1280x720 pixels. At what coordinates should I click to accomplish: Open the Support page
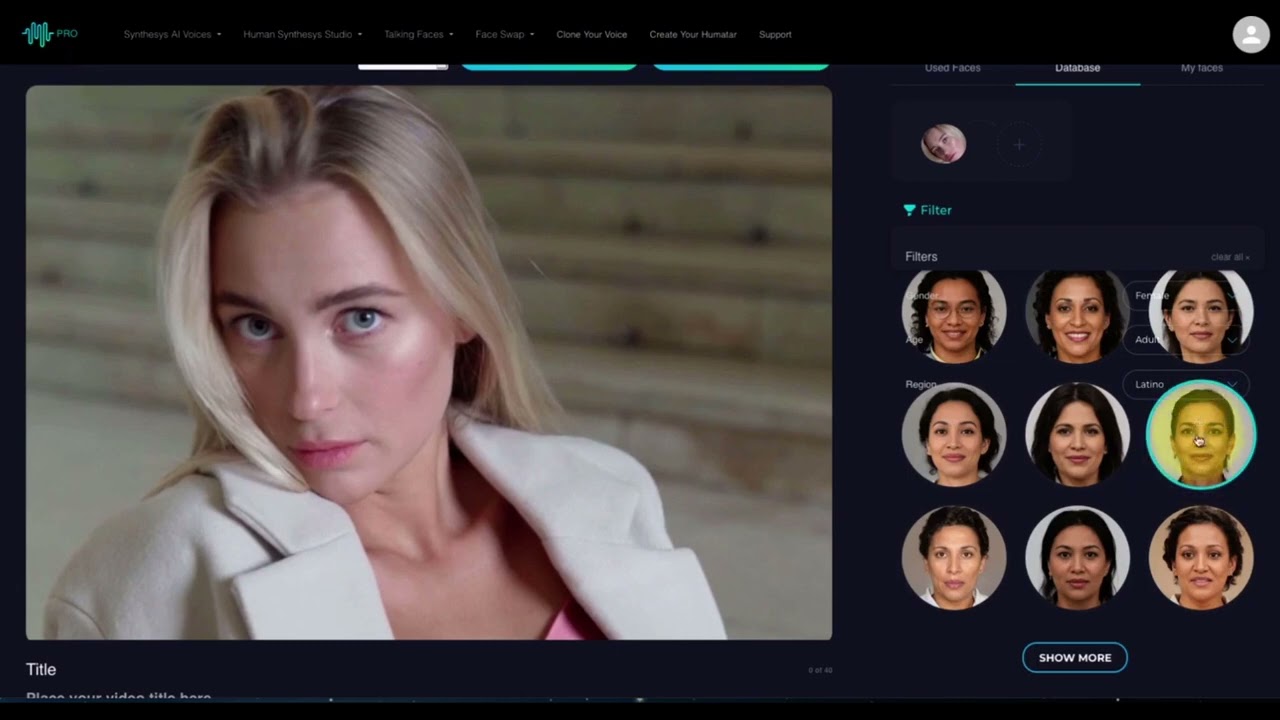point(775,34)
